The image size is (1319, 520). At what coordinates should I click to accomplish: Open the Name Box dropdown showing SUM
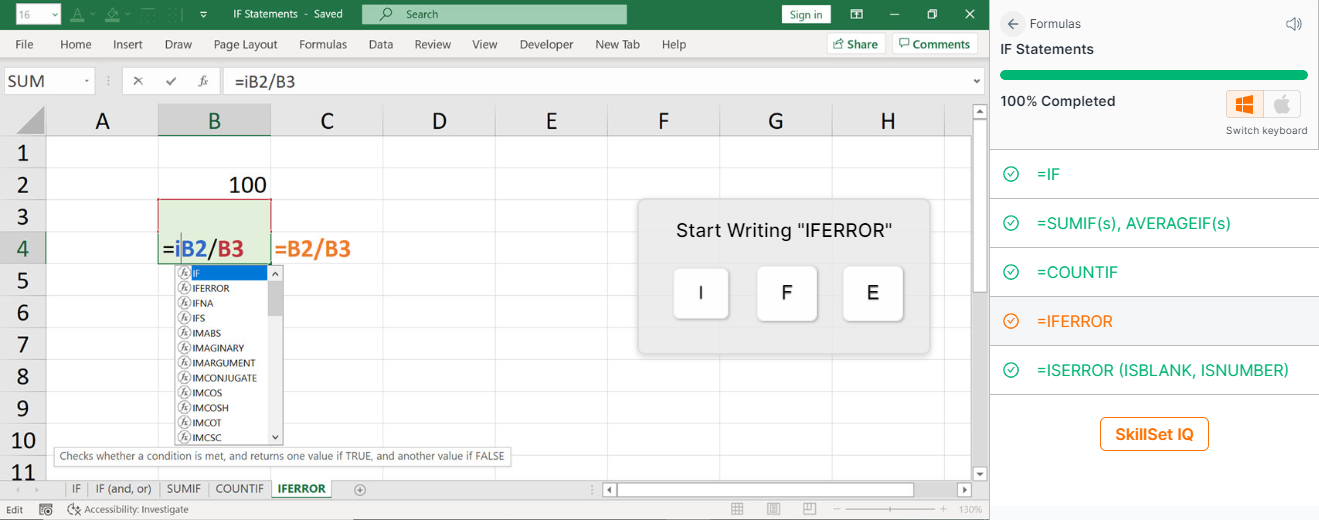[87, 82]
